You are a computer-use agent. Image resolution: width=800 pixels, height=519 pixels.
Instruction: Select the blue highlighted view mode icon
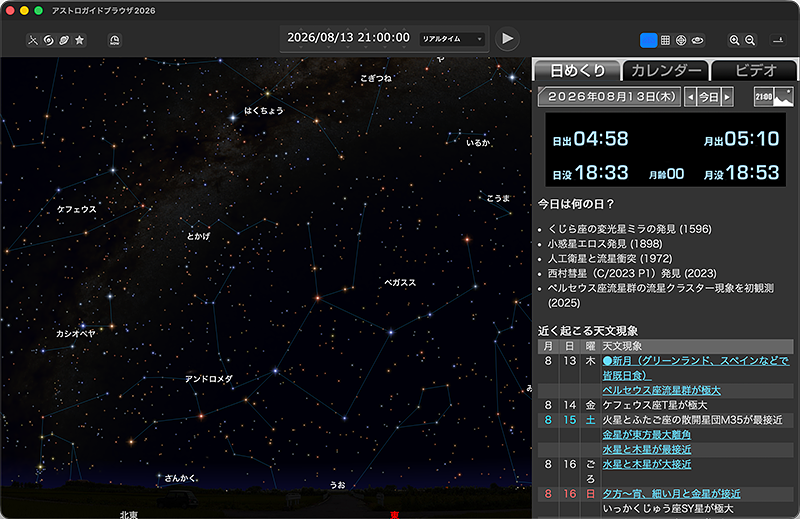click(x=648, y=40)
